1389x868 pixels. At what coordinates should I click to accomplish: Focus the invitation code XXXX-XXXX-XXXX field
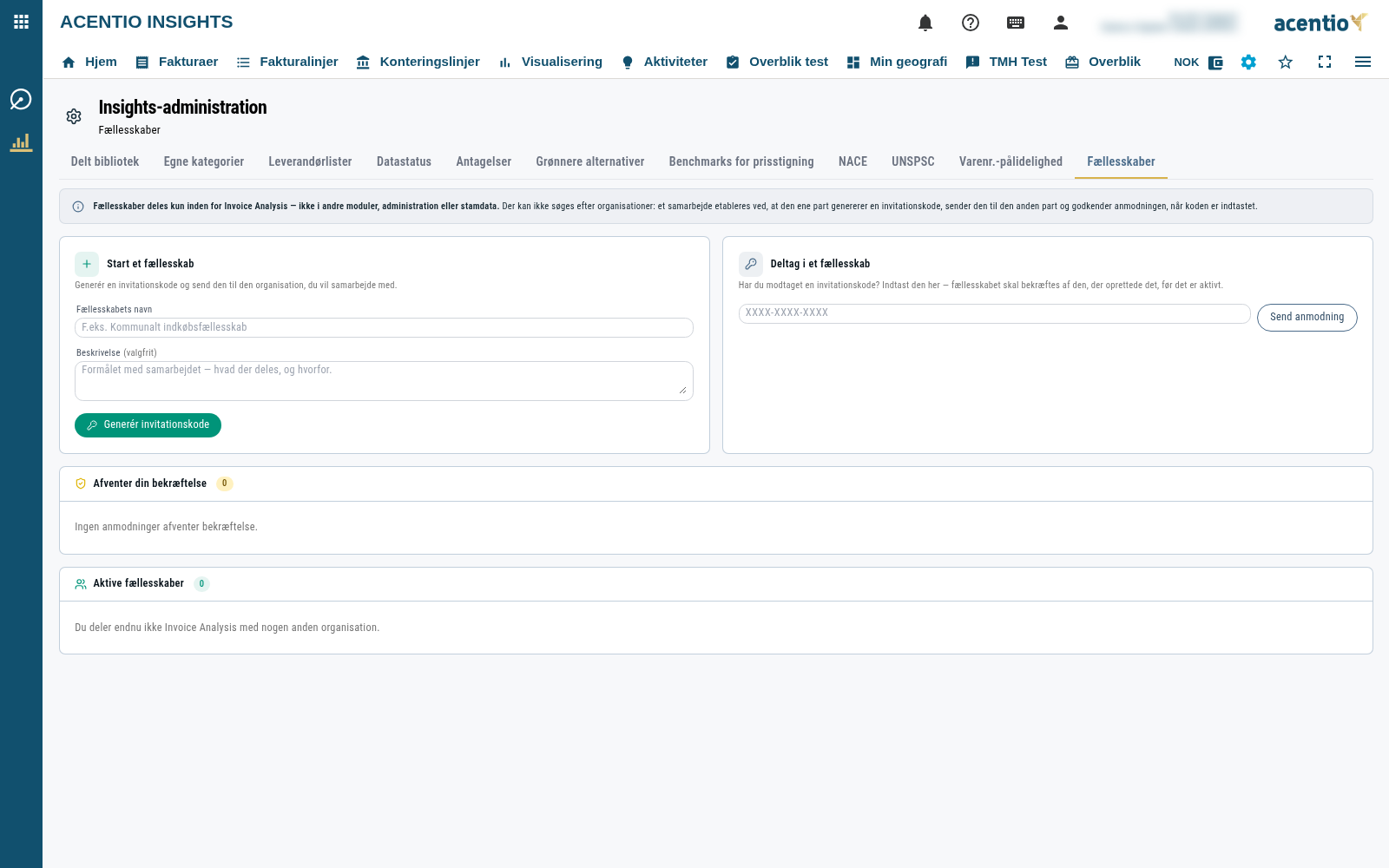(x=994, y=313)
